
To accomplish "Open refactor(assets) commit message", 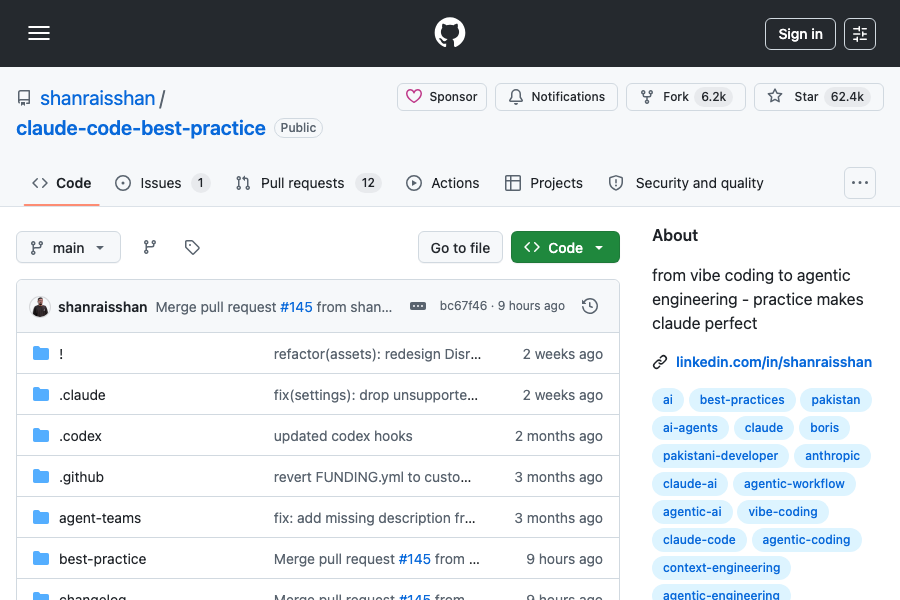I will click(x=377, y=354).
